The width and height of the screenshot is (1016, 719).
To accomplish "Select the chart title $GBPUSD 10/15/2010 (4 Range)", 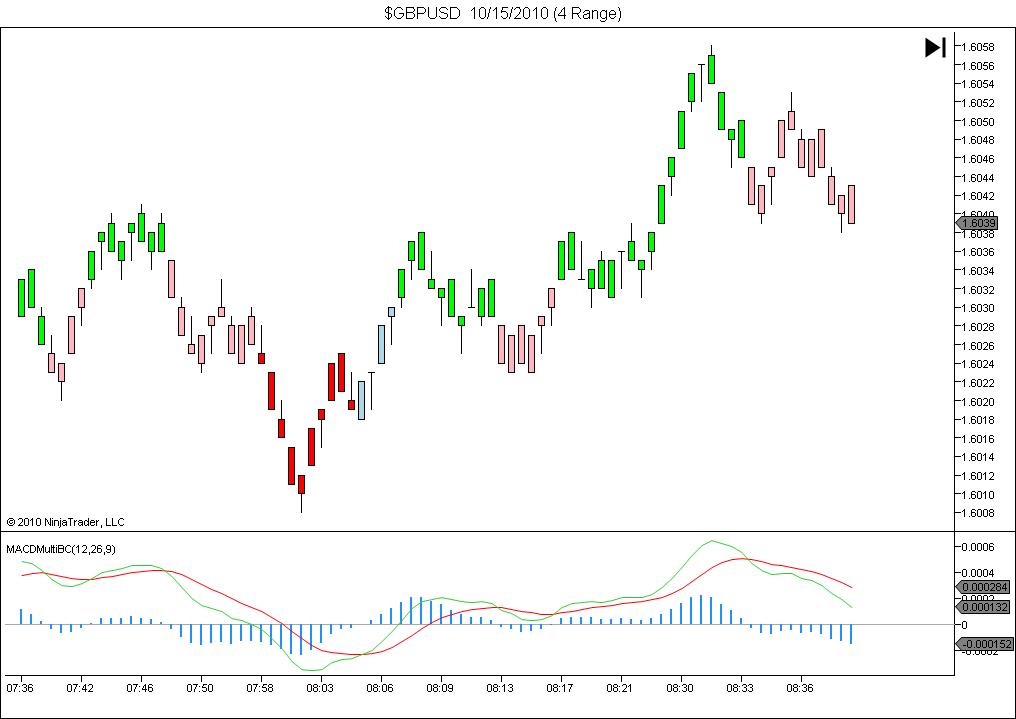I will 503,13.
